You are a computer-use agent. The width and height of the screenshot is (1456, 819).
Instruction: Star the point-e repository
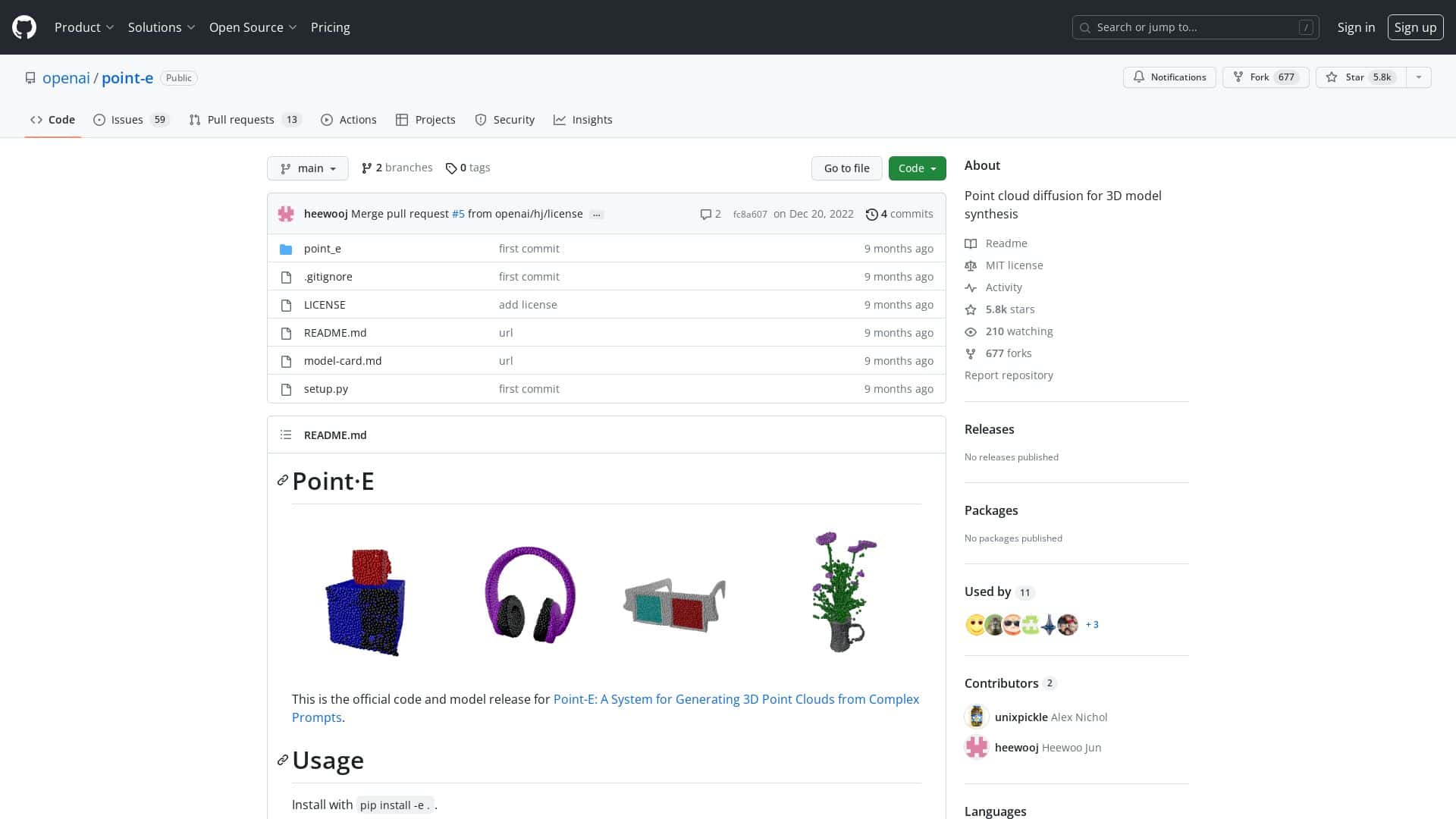point(1361,77)
